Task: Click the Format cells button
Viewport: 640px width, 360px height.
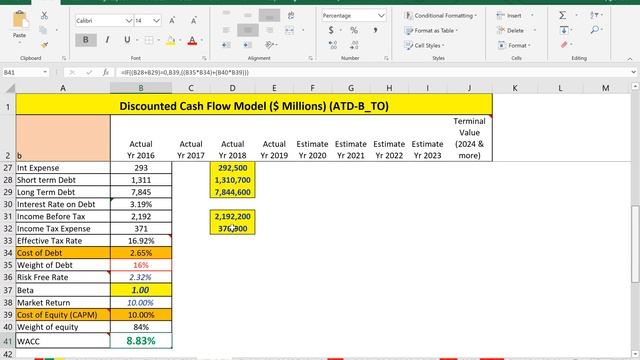Action: [514, 45]
